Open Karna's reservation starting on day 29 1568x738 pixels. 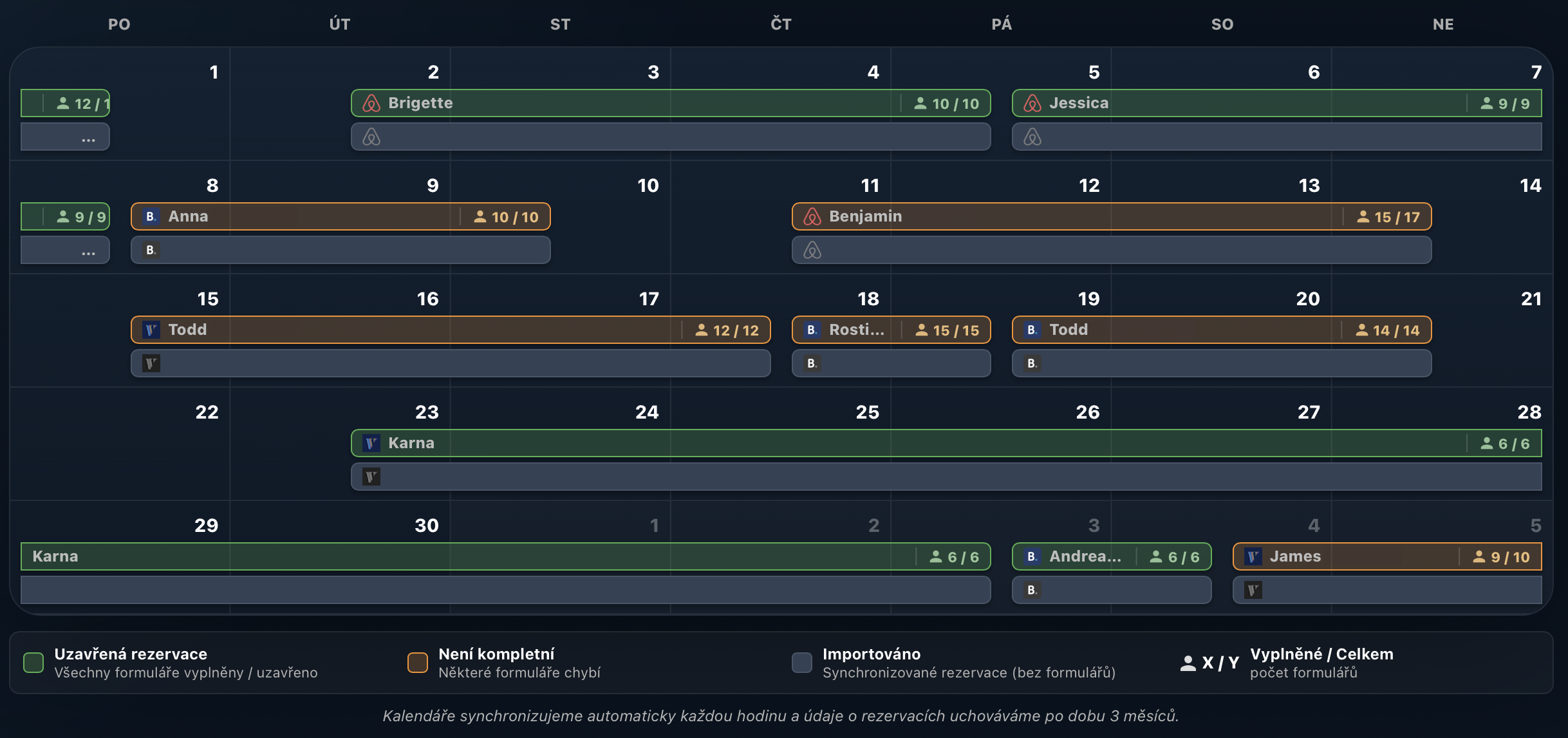tap(505, 556)
